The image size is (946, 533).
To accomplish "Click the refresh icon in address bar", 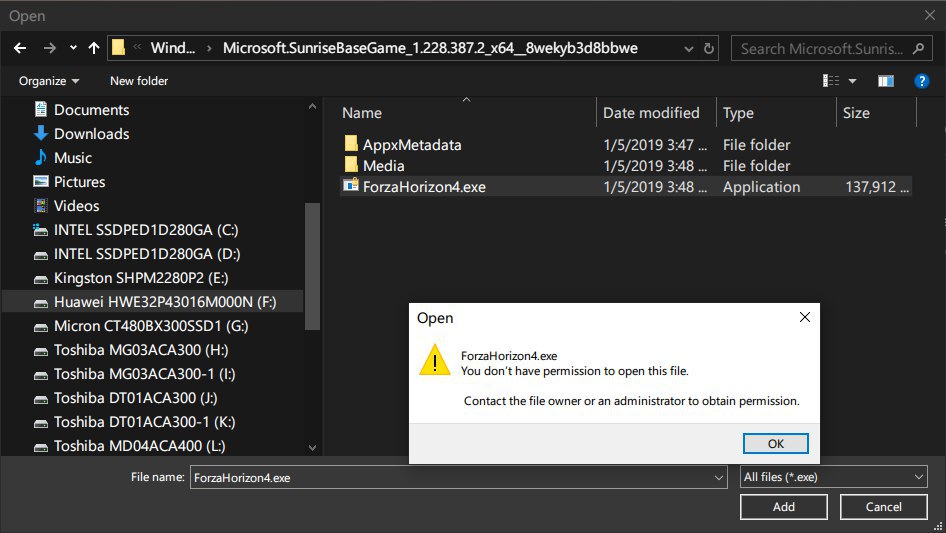I will [x=709, y=48].
